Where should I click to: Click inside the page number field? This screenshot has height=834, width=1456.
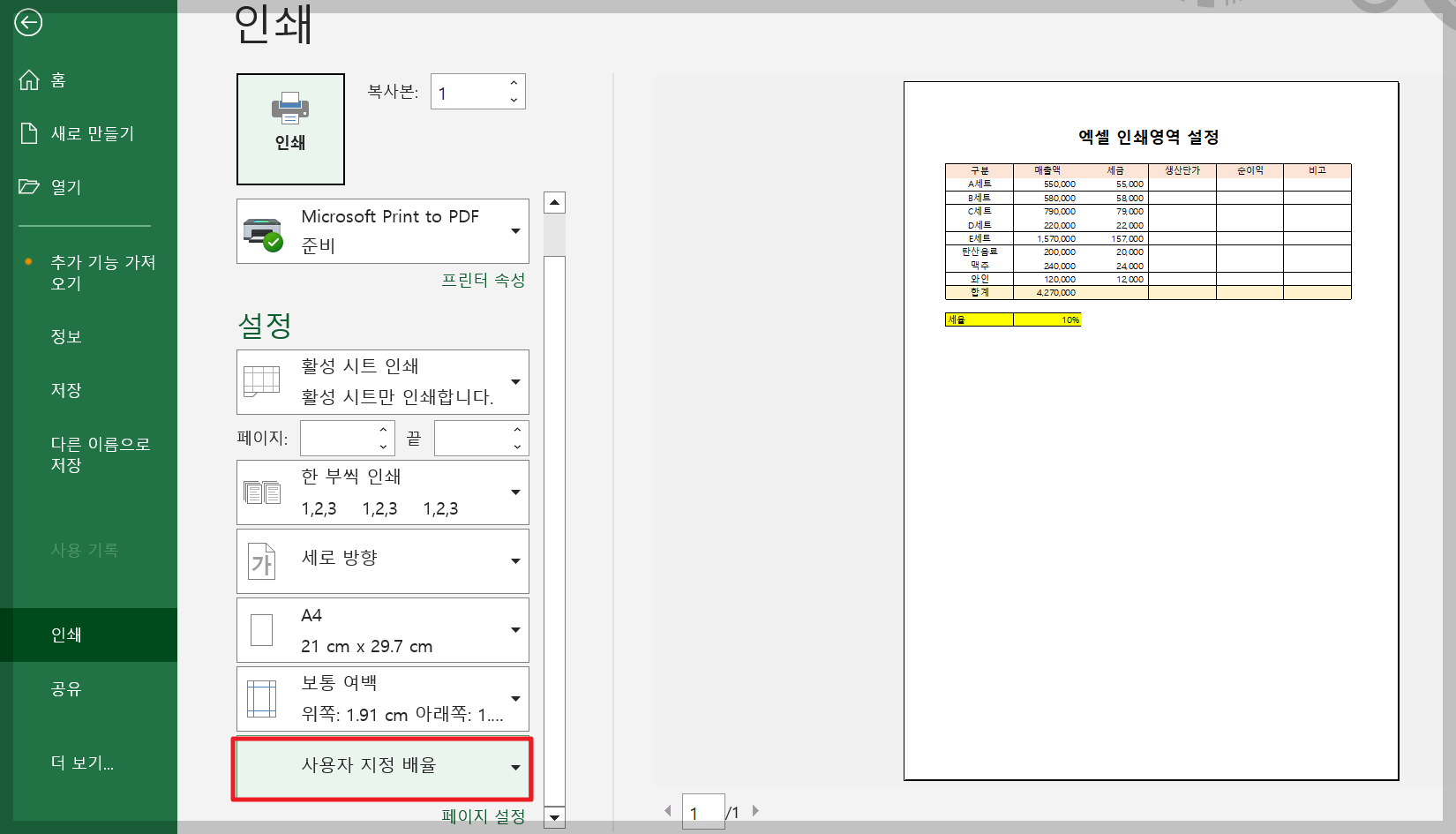pyautogui.click(x=702, y=811)
